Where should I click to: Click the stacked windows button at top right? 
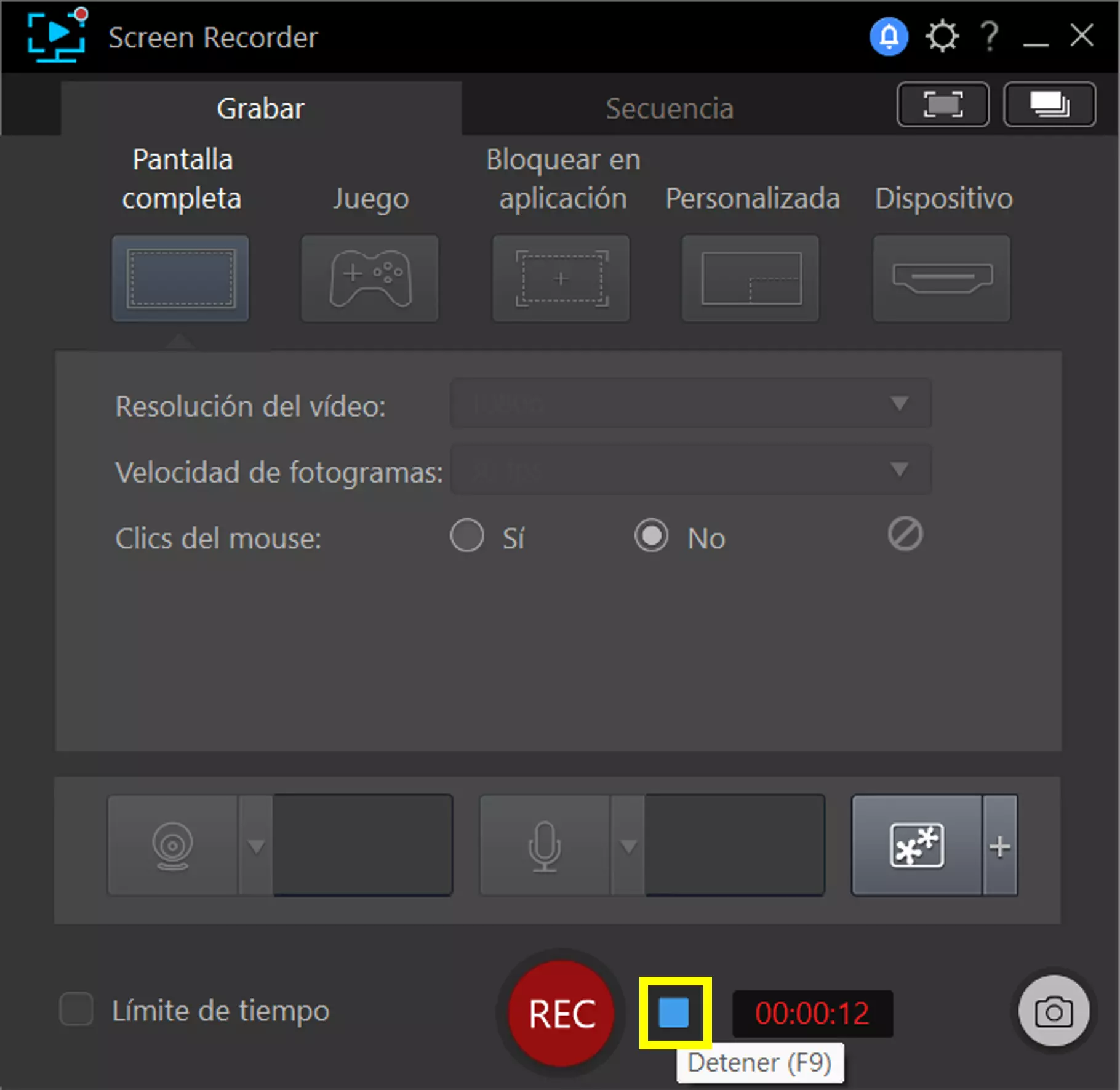tap(1050, 104)
